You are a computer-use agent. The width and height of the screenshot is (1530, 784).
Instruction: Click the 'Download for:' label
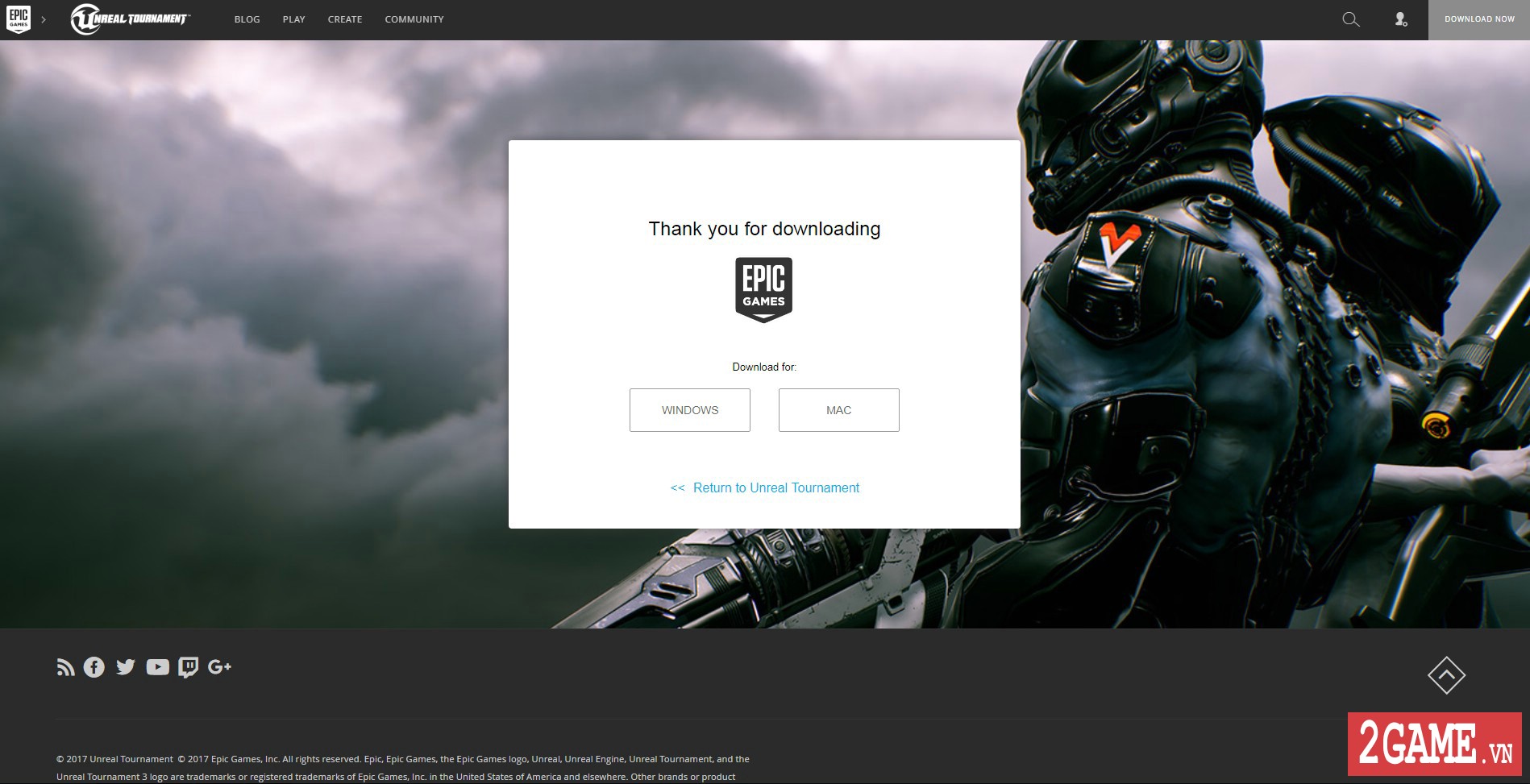coord(764,367)
